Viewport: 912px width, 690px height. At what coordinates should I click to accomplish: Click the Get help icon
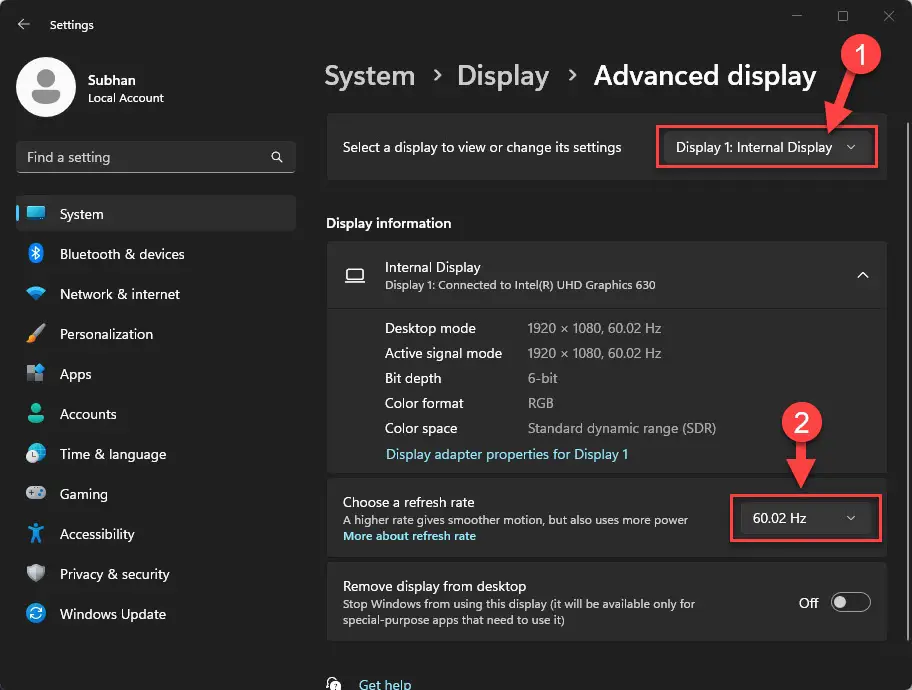point(334,684)
